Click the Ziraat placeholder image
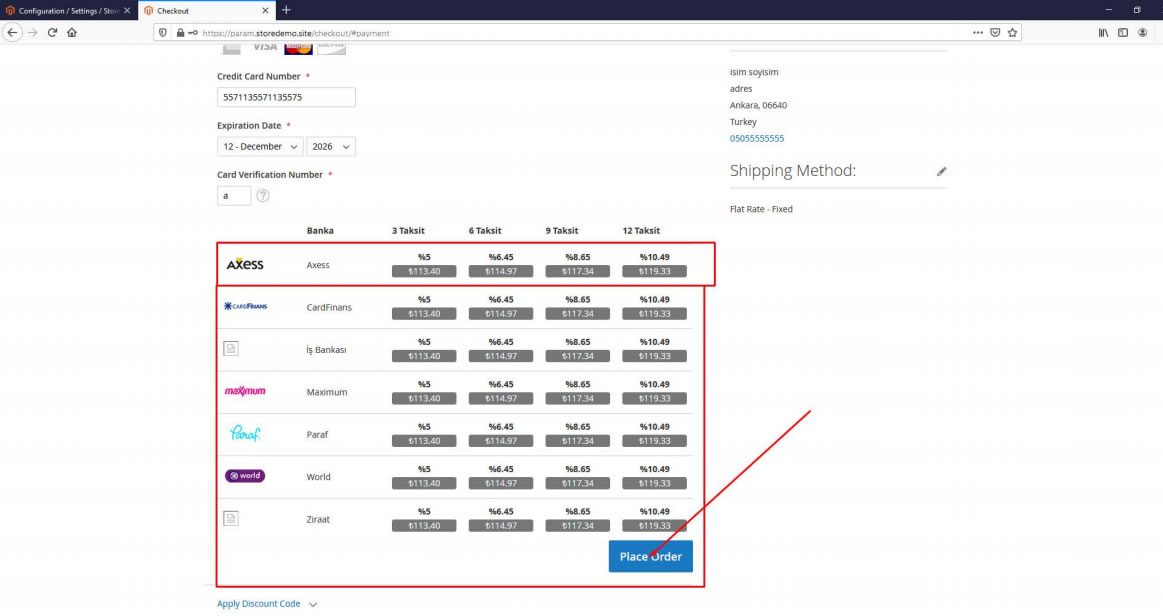 click(231, 518)
